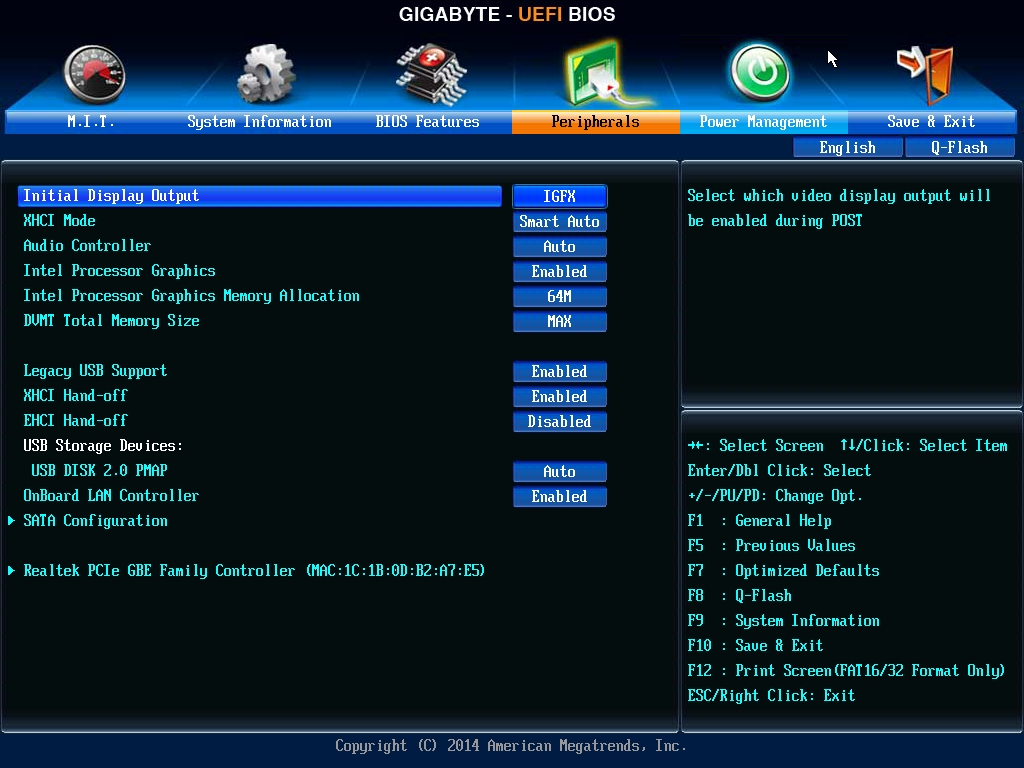Viewport: 1024px width, 768px height.
Task: Expand the Realtek PCIe GBE controller arrow
Action: (11, 570)
